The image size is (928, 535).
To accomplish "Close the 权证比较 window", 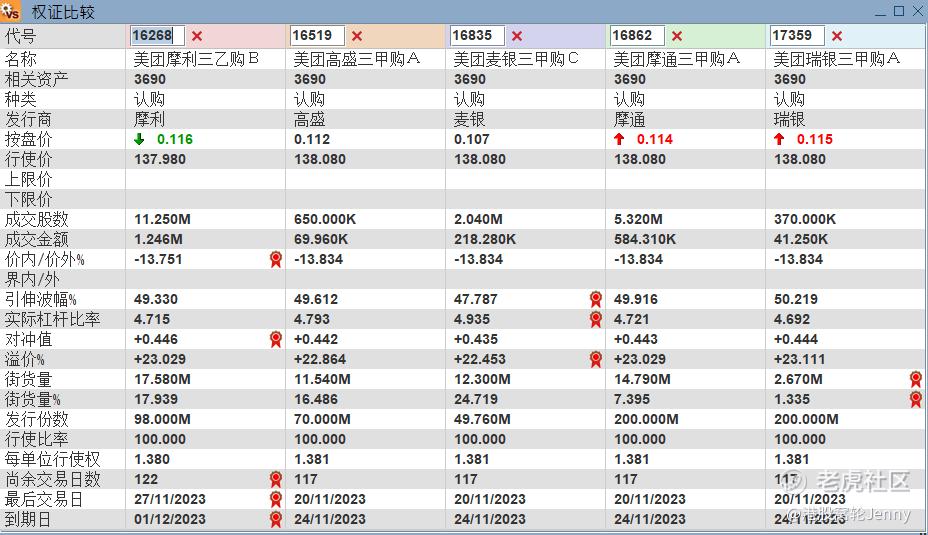I will [x=918, y=11].
